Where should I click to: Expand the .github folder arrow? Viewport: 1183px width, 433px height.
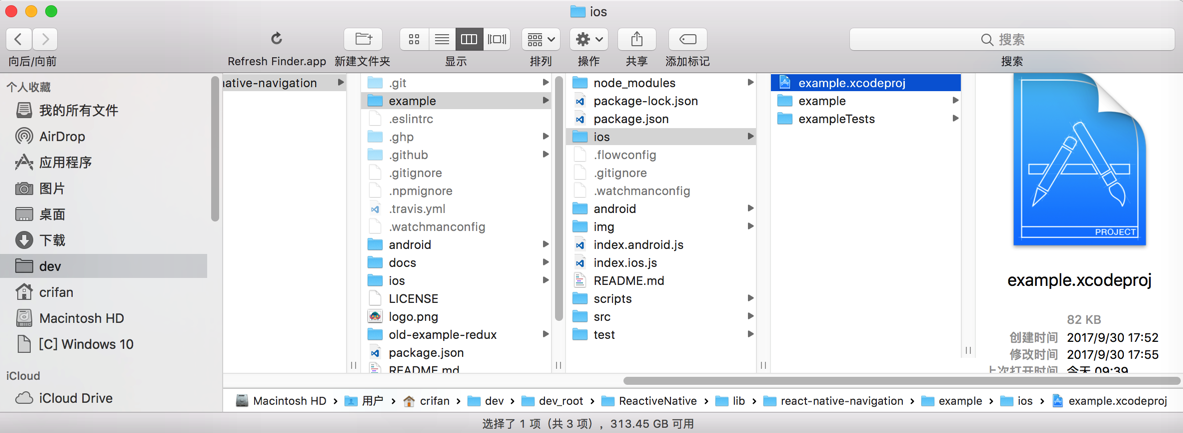(545, 155)
